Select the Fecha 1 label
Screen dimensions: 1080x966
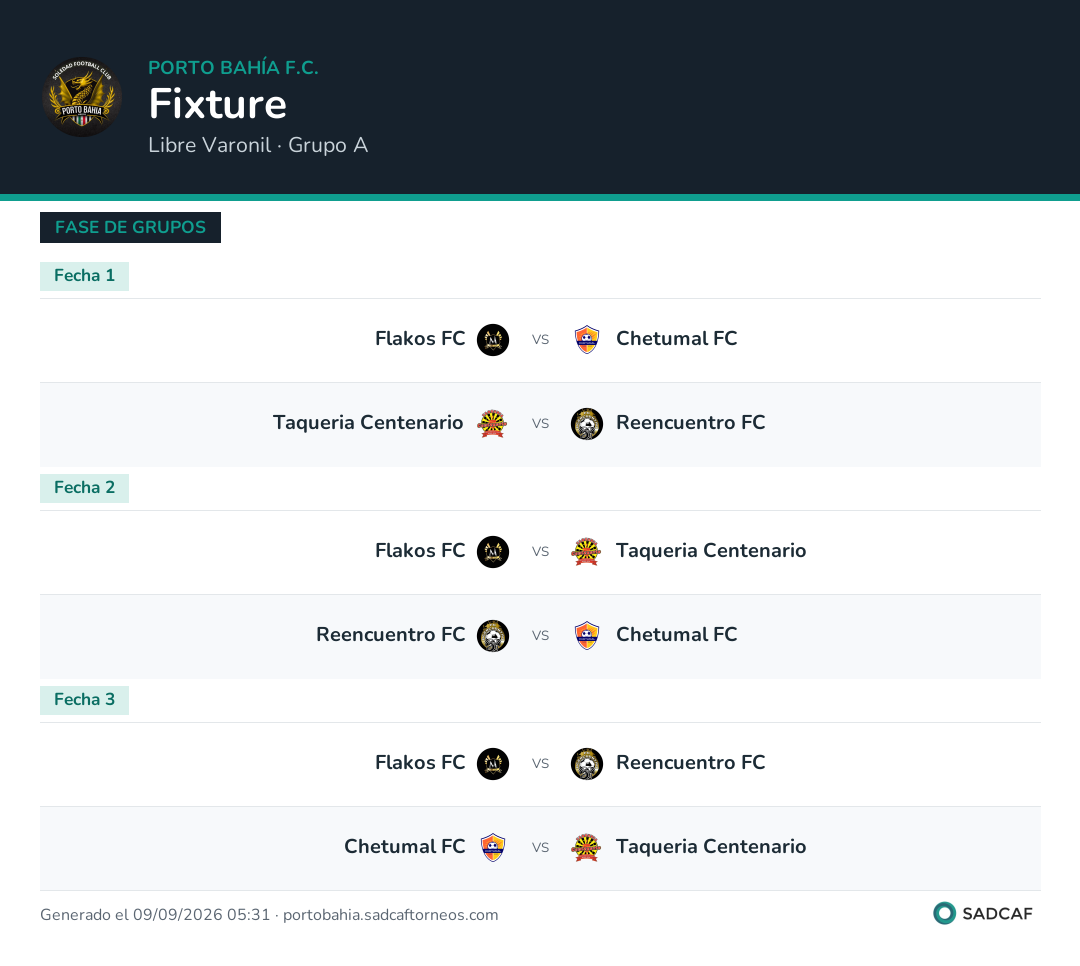[84, 276]
